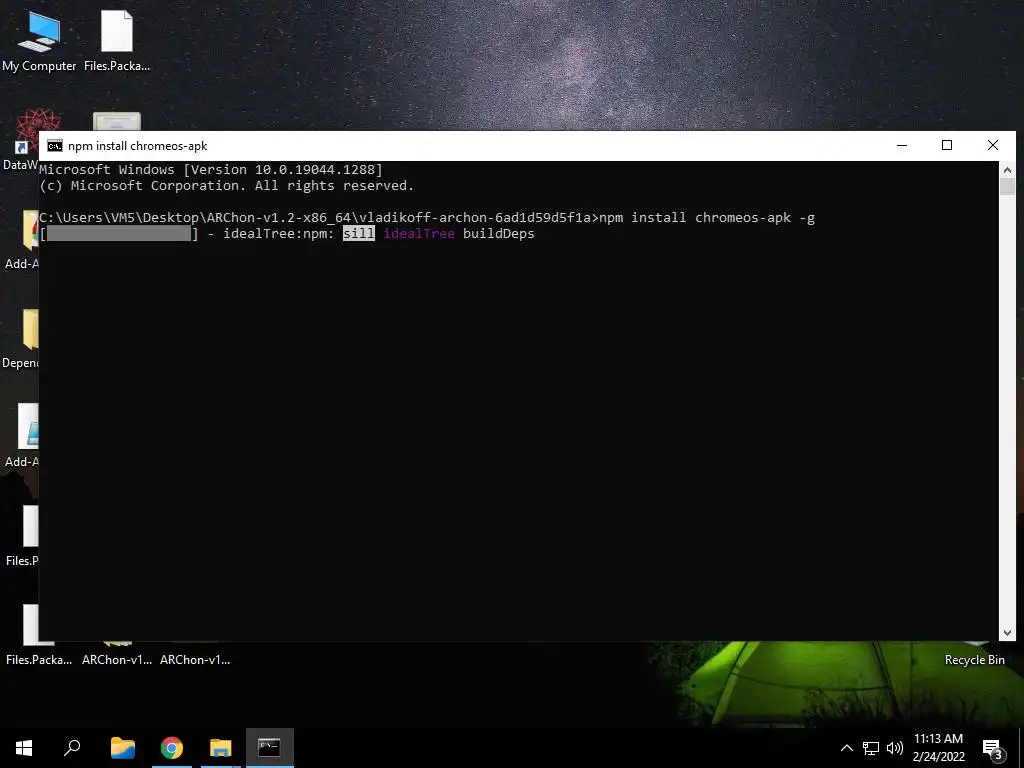Click 'buildDeps' text in console
The height and width of the screenshot is (768, 1024).
click(x=498, y=234)
